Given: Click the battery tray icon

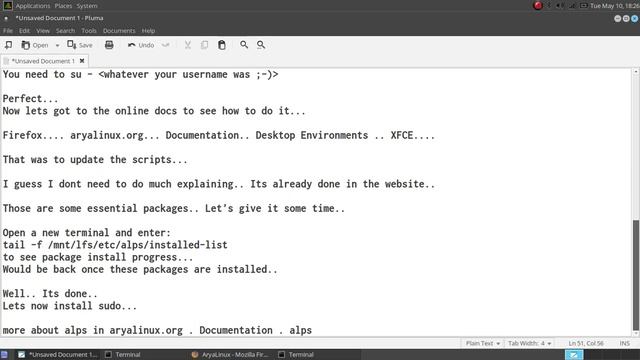Looking at the screenshot, I should coord(584,6).
